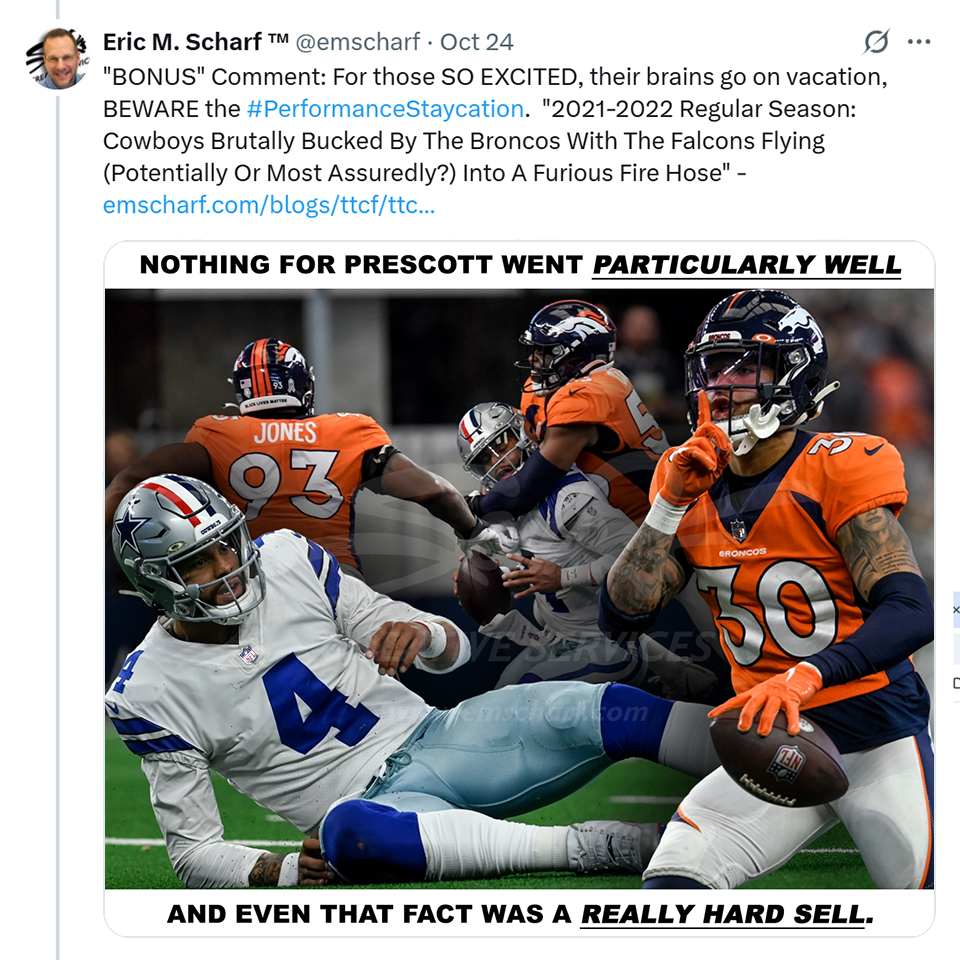
Task: Click the @emscharf handle
Action: pyautogui.click(x=358, y=42)
